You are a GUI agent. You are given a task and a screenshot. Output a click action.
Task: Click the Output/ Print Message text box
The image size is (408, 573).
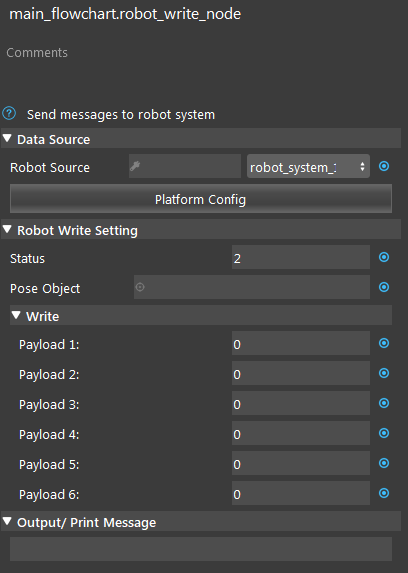(x=201, y=549)
